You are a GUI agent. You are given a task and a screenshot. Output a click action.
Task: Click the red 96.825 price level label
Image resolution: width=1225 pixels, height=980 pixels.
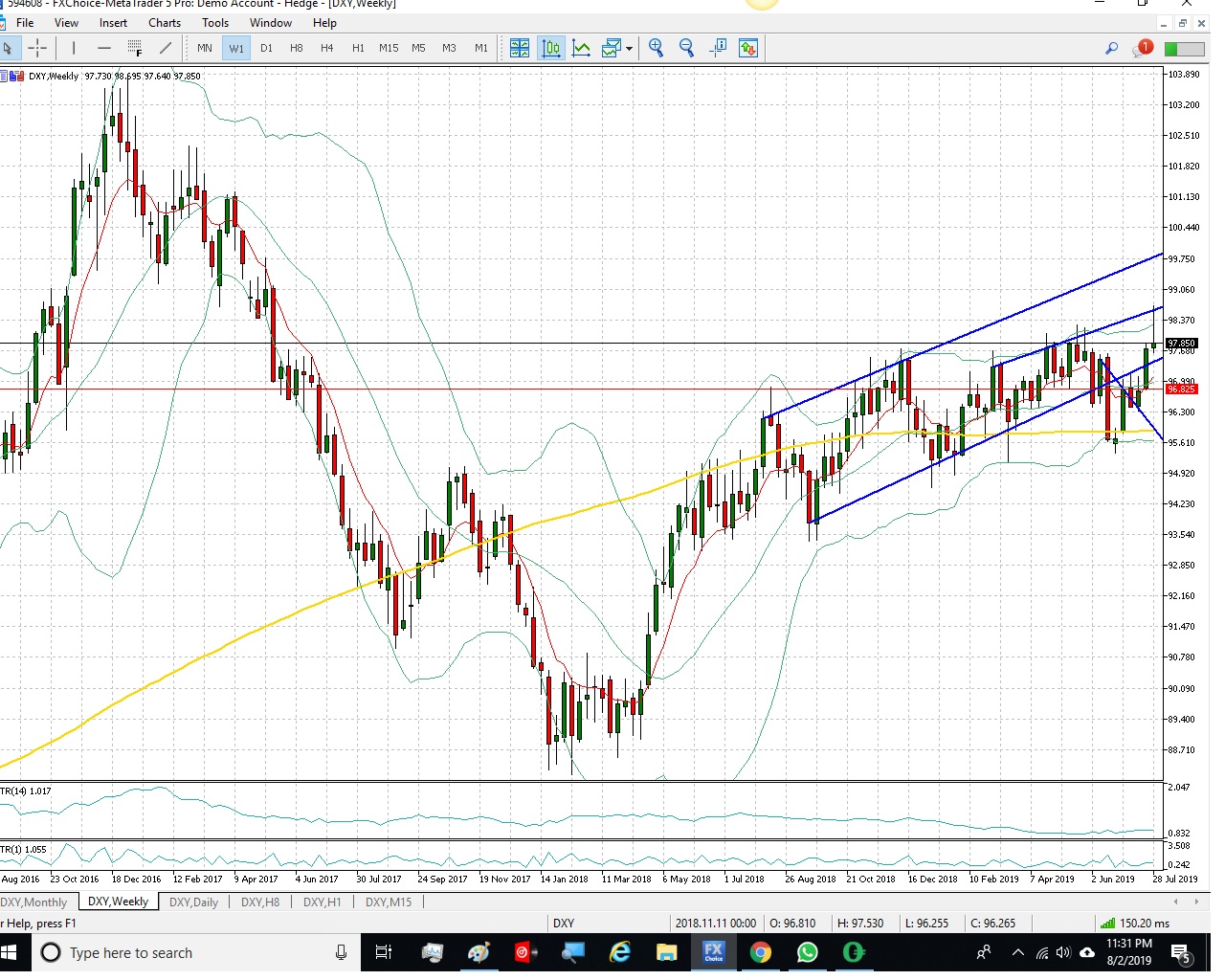(1181, 389)
